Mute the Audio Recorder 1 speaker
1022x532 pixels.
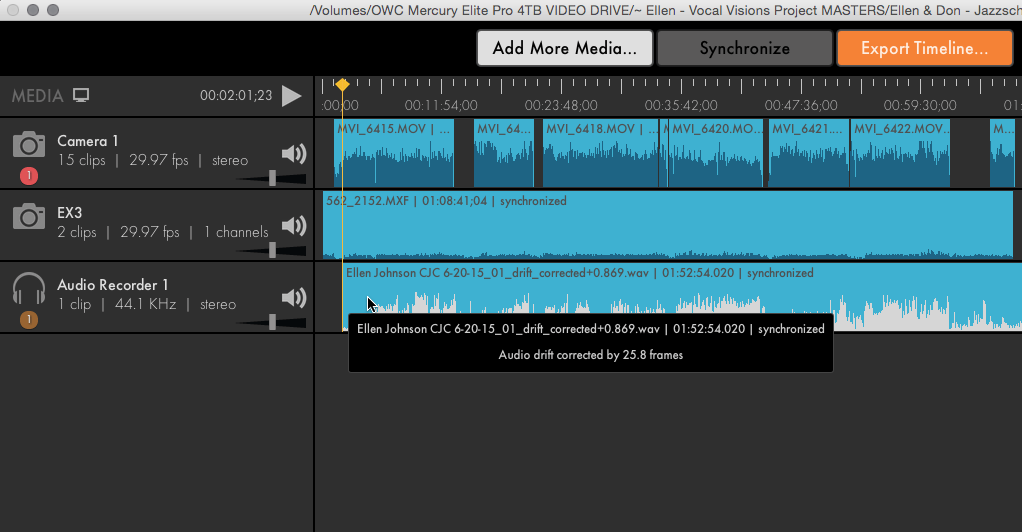coord(294,298)
